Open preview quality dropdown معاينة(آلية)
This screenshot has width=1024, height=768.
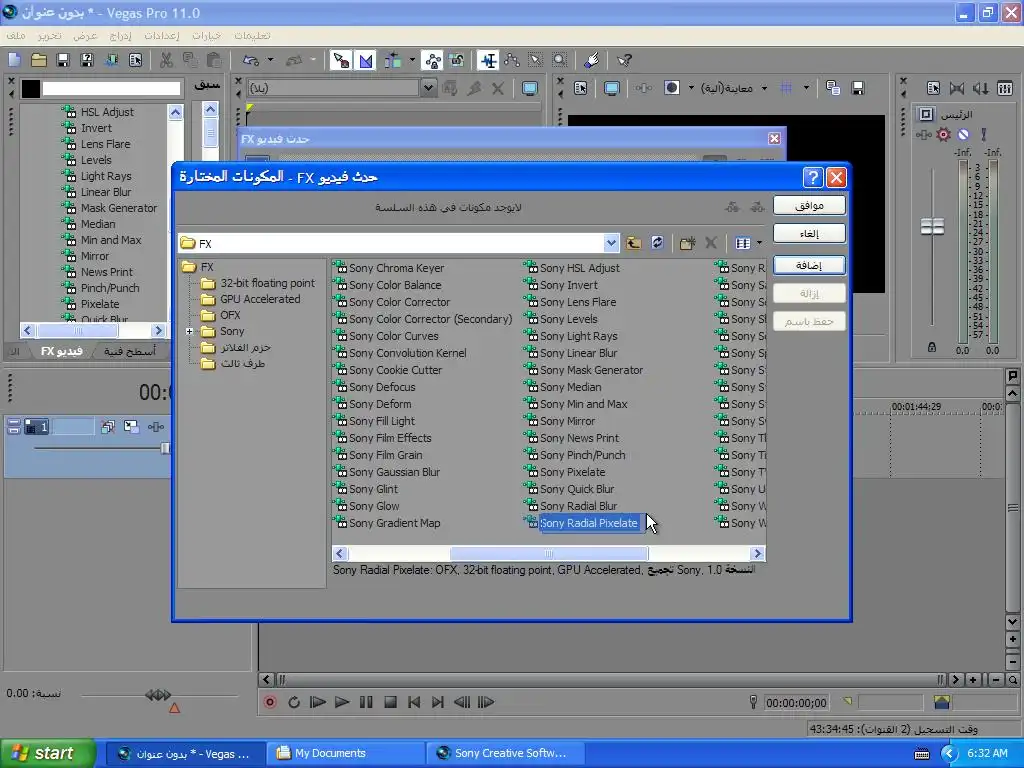coord(733,88)
